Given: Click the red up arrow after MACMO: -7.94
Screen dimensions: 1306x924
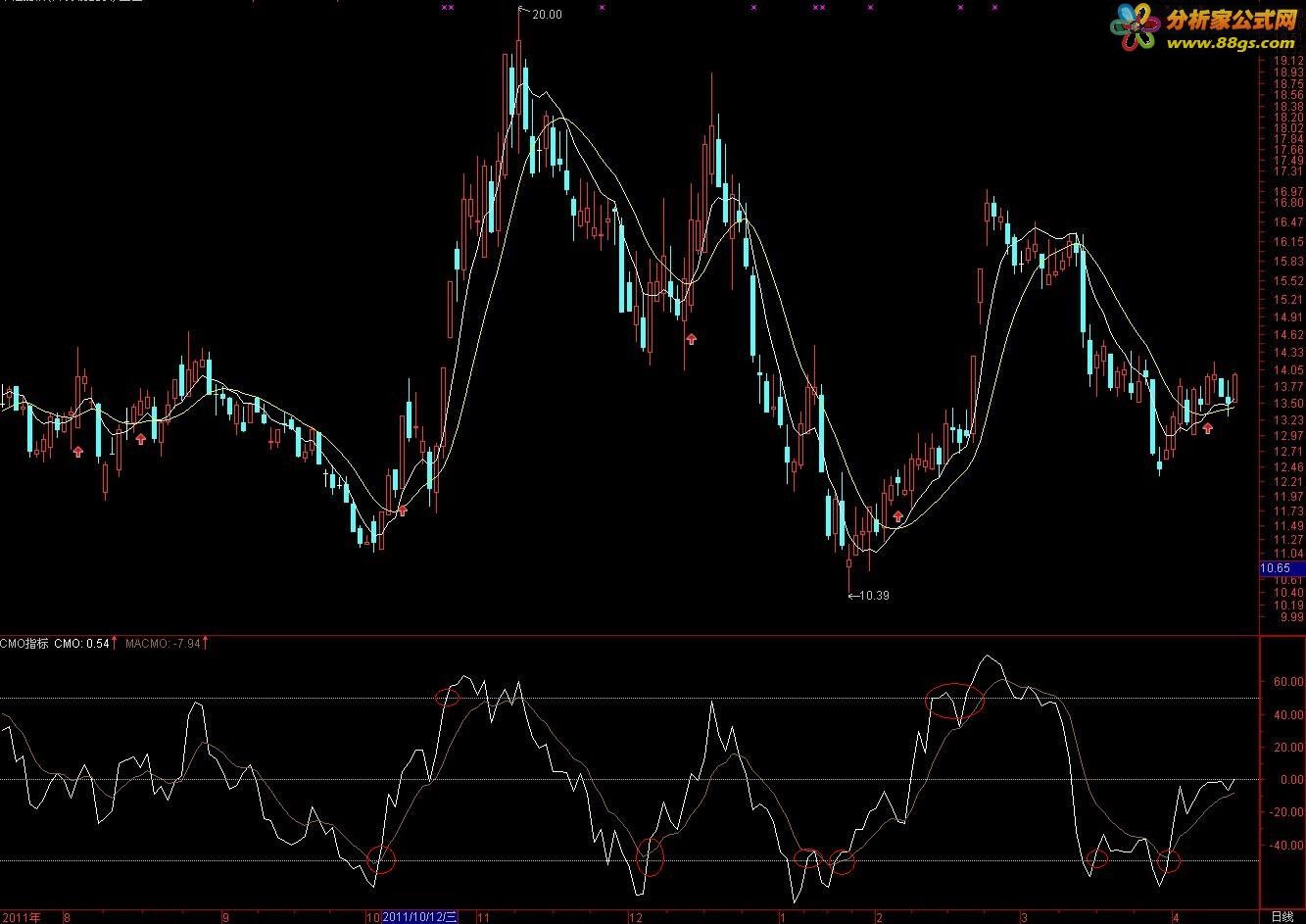Looking at the screenshot, I should click(x=206, y=643).
